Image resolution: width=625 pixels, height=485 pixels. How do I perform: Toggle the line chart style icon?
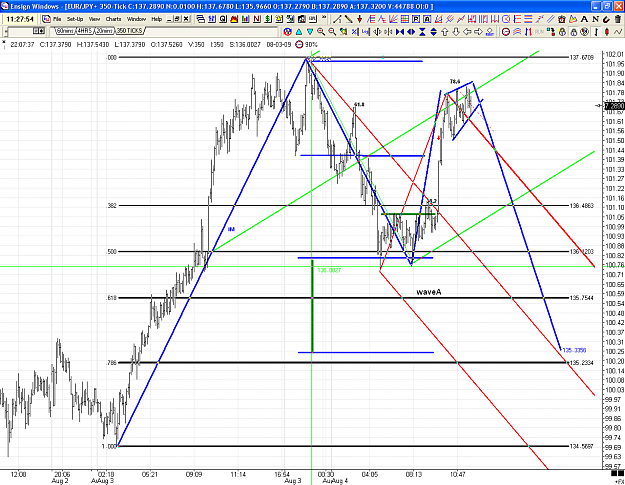tap(618, 31)
